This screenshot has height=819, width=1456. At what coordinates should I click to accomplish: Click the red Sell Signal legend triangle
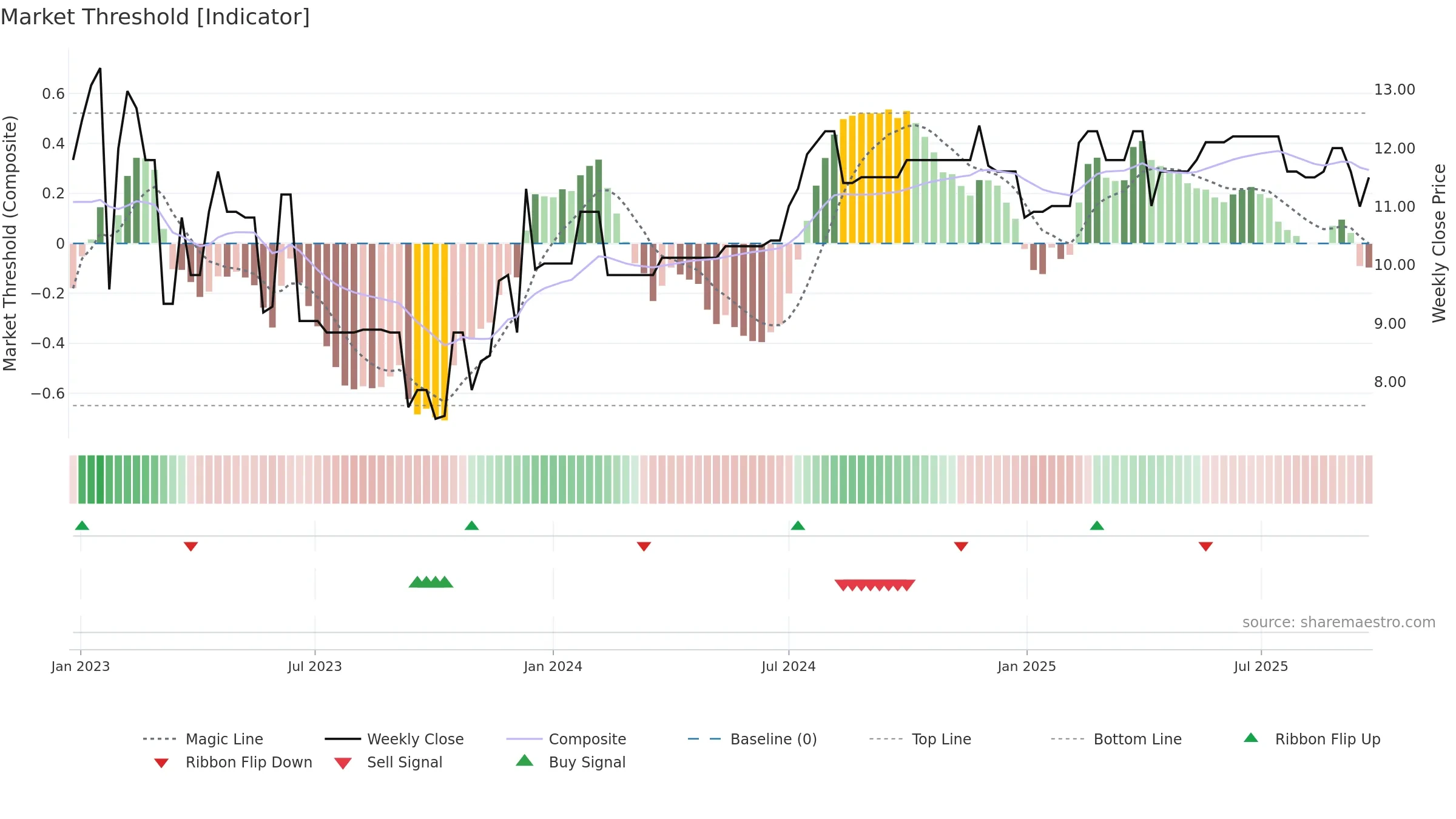[343, 763]
